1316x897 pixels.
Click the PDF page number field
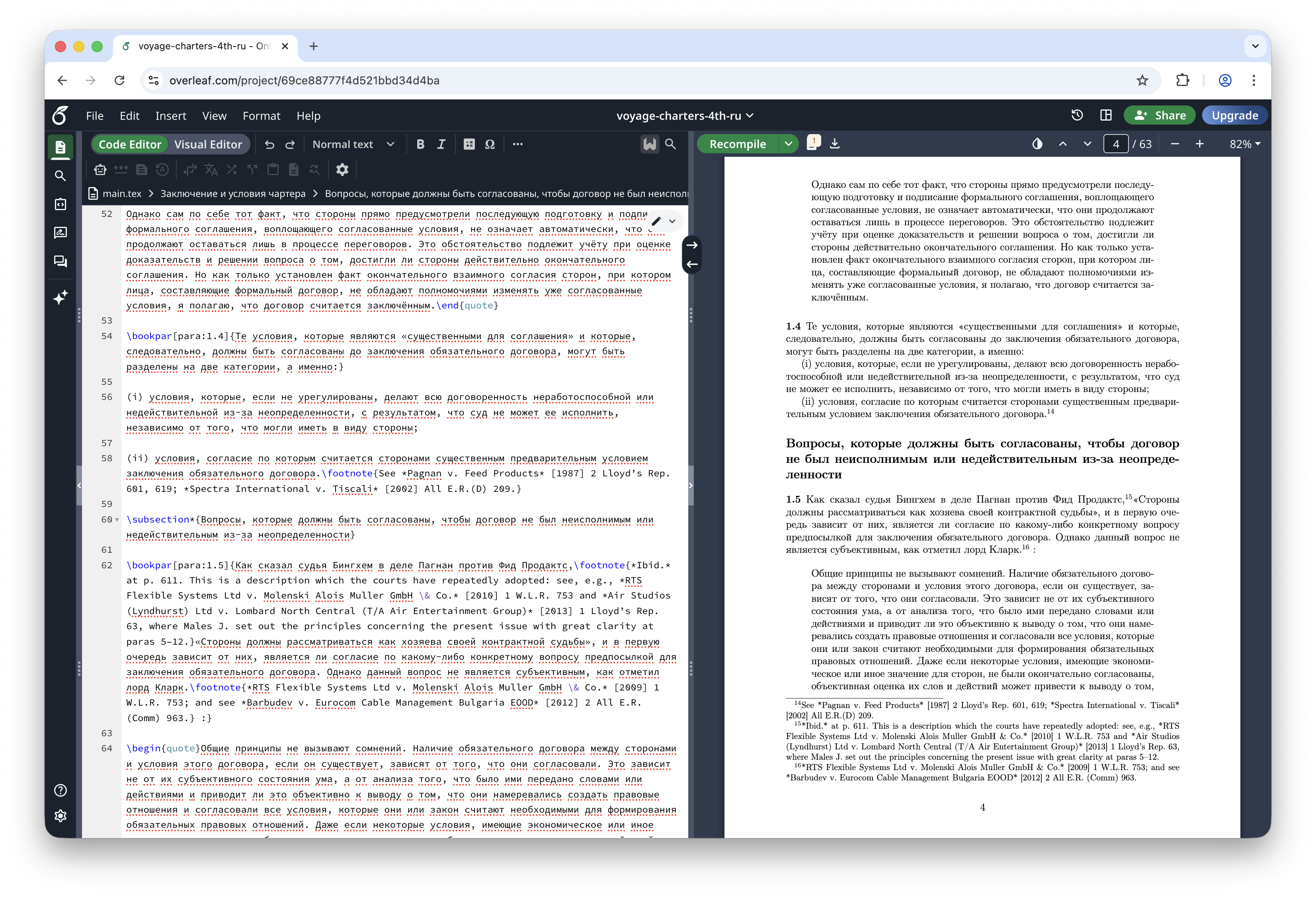(x=1115, y=144)
